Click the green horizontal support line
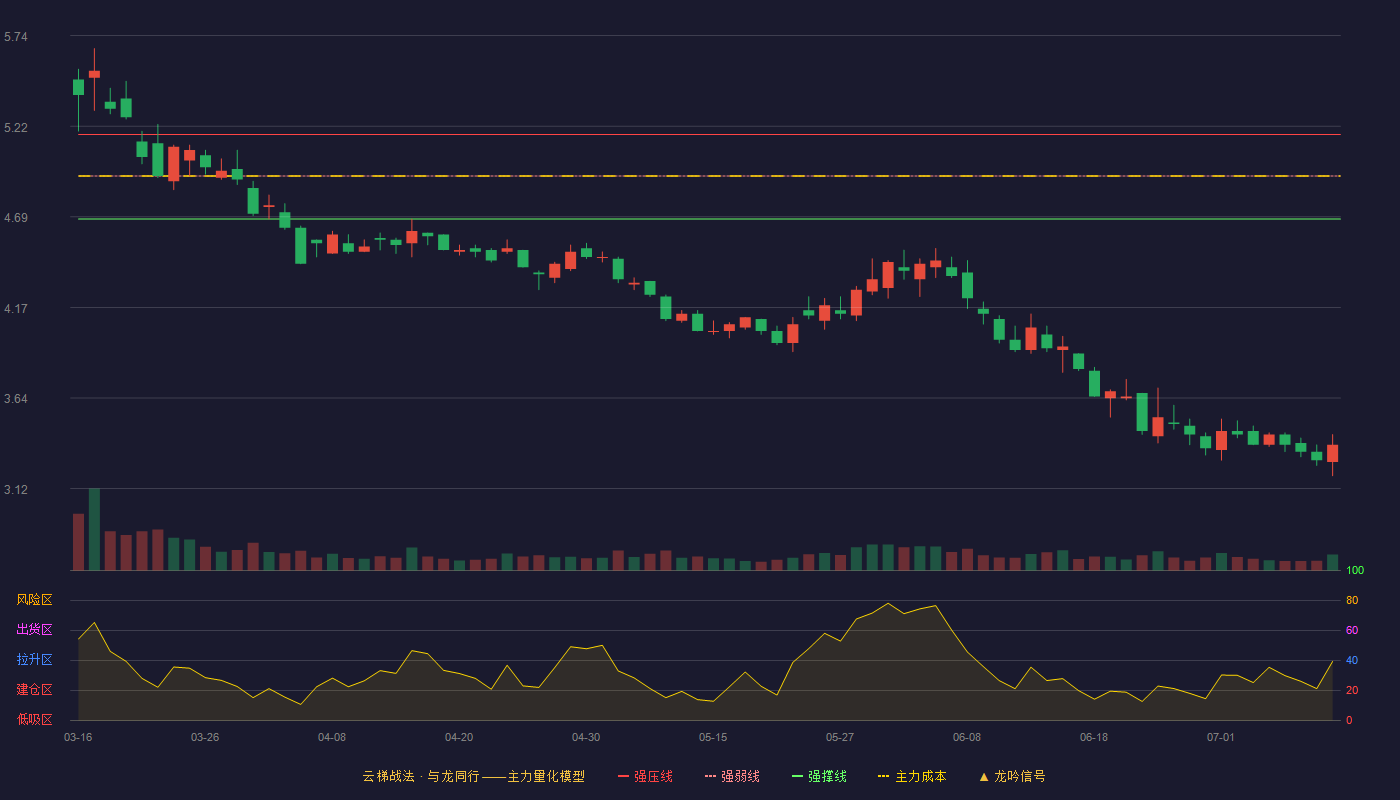The width and height of the screenshot is (1400, 800). pos(709,218)
